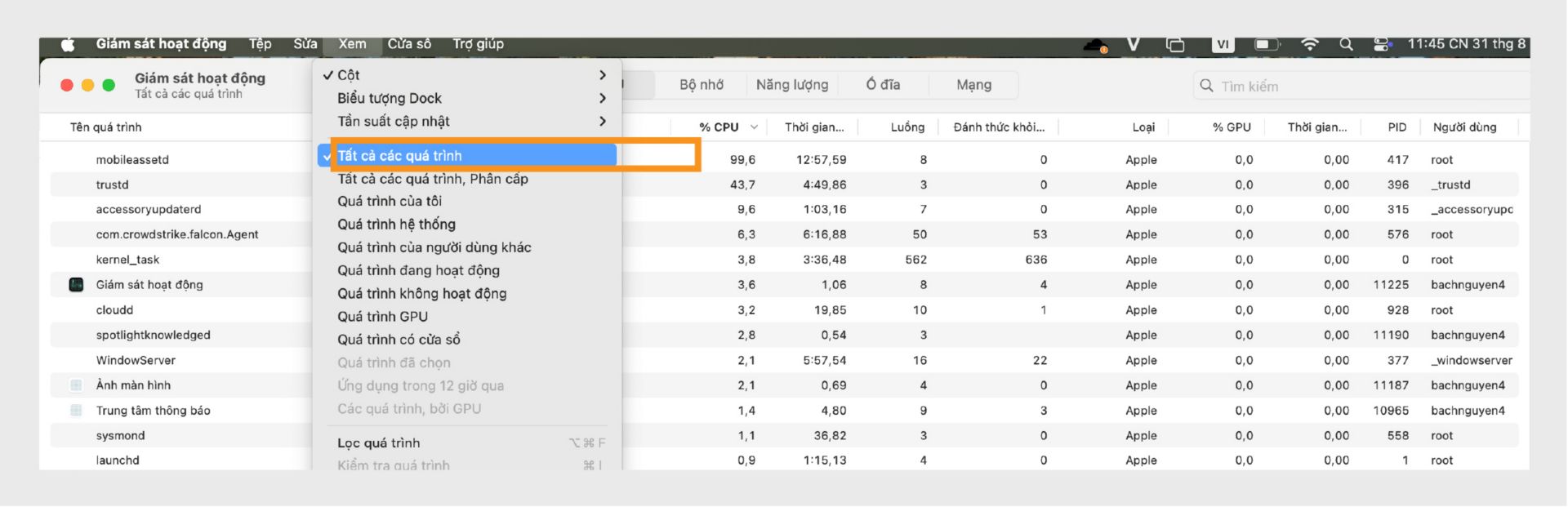Click the Cloudflare cloud menu bar icon
Viewport: 1568px width, 507px height.
(x=1094, y=46)
